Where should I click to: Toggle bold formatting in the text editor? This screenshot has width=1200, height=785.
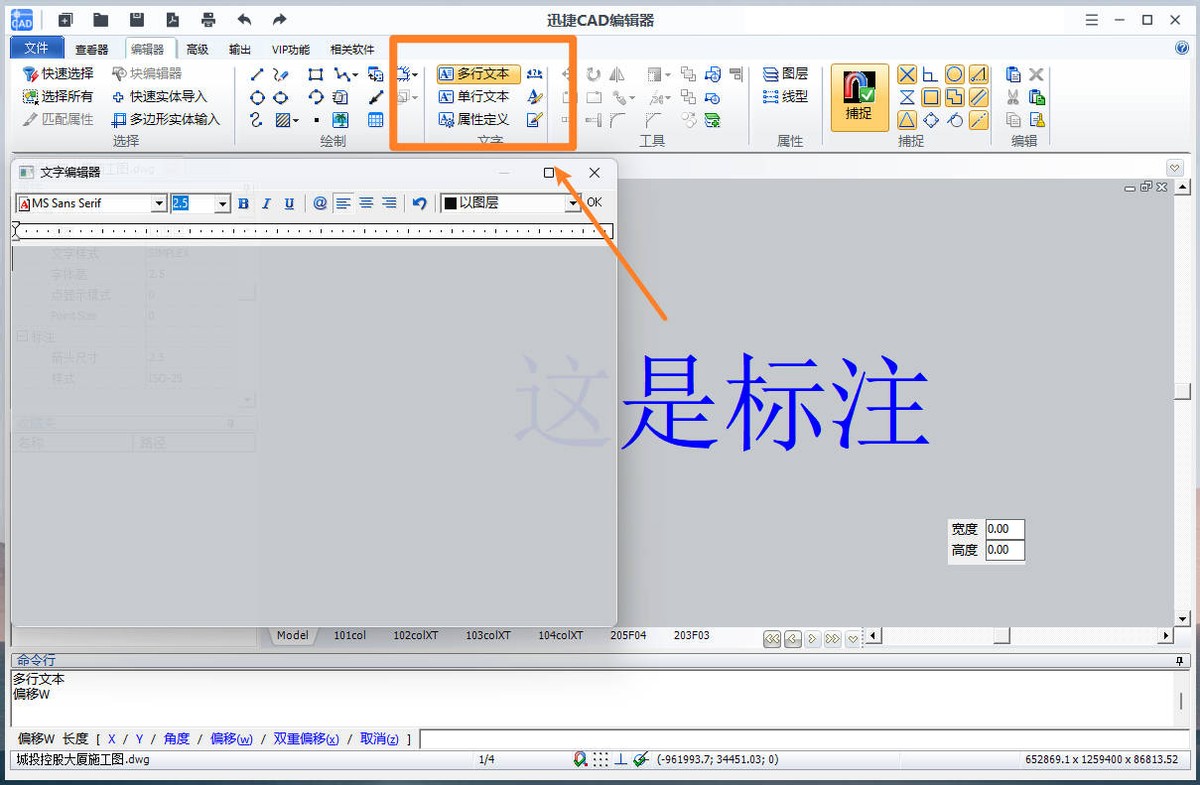click(x=243, y=203)
